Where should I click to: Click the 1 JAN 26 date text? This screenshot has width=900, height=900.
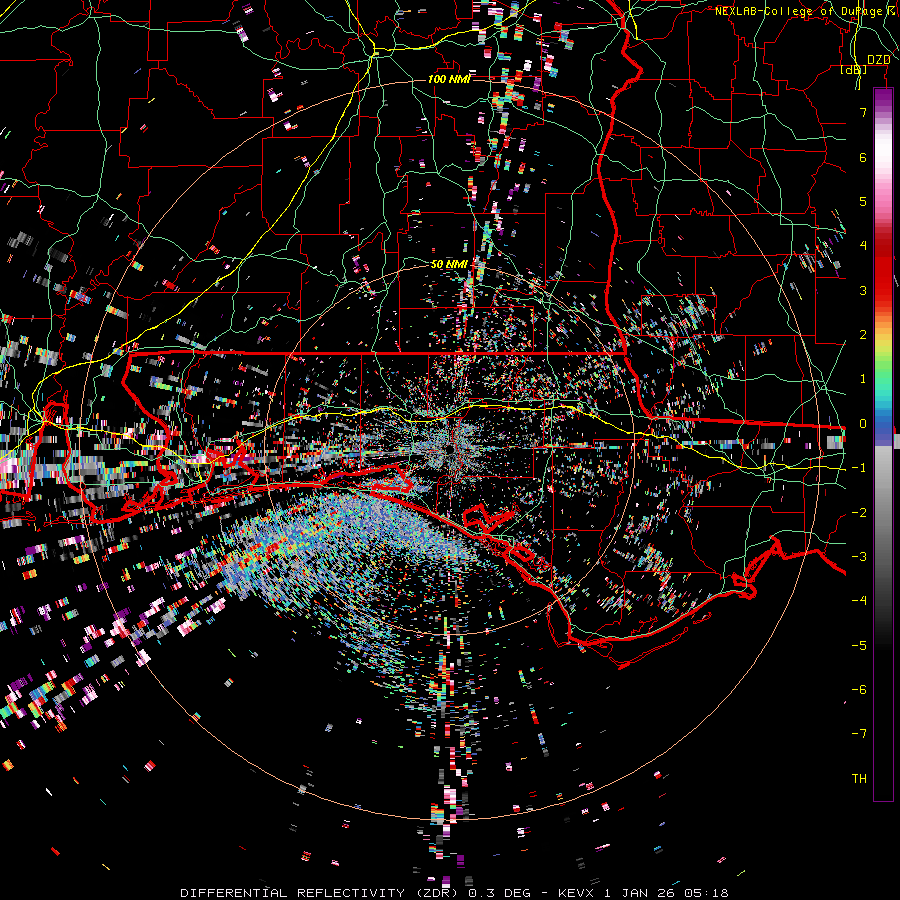(x=641, y=893)
